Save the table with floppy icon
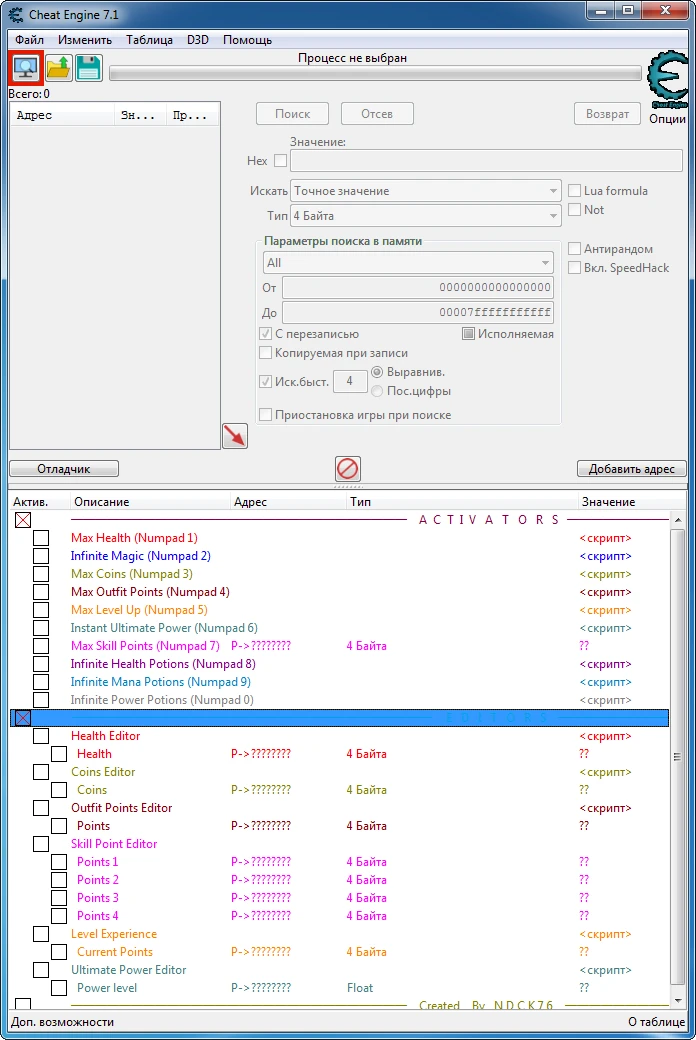Viewport: 696px width, 1040px height. (x=88, y=68)
